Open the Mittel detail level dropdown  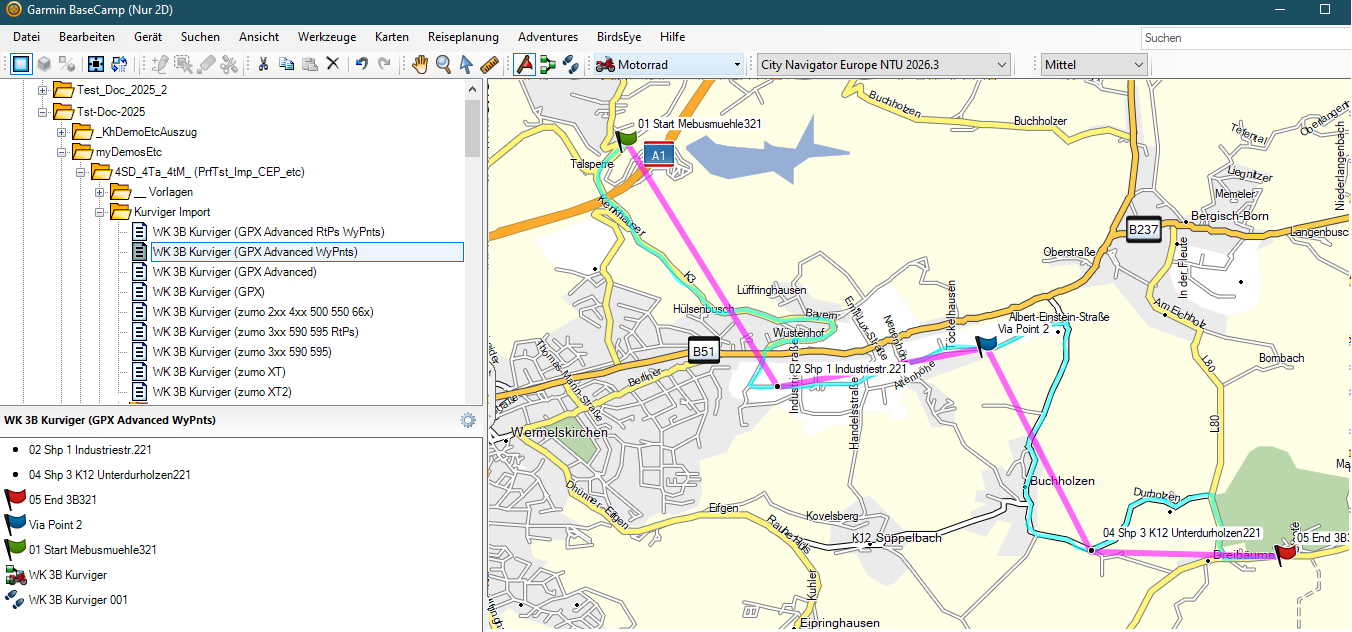tap(1094, 64)
